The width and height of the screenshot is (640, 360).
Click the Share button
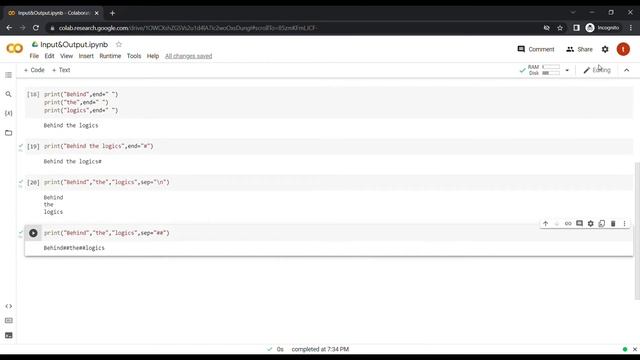coord(579,49)
